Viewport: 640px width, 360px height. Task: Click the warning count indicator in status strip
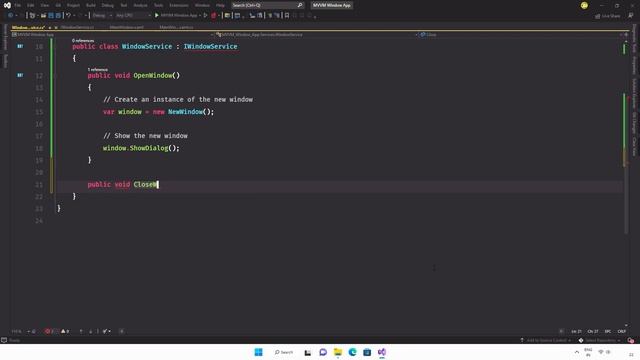tap(65, 331)
